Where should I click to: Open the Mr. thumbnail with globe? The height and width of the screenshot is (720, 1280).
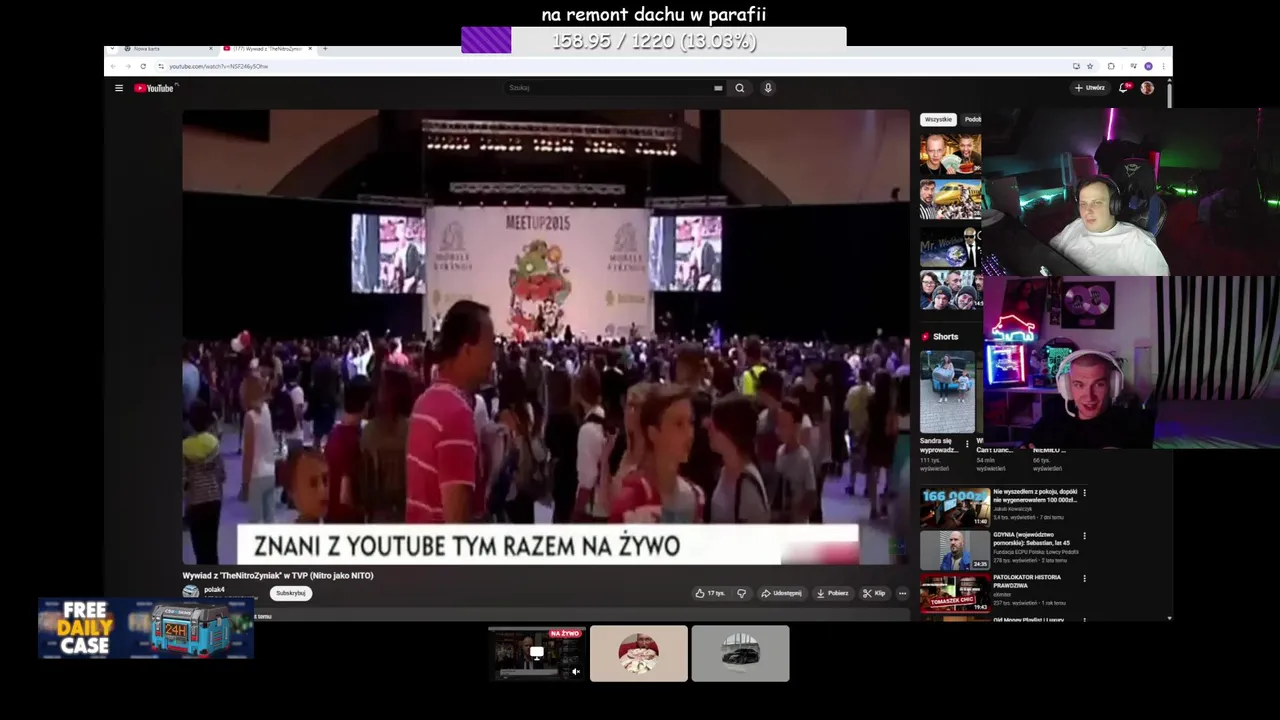coord(950,246)
